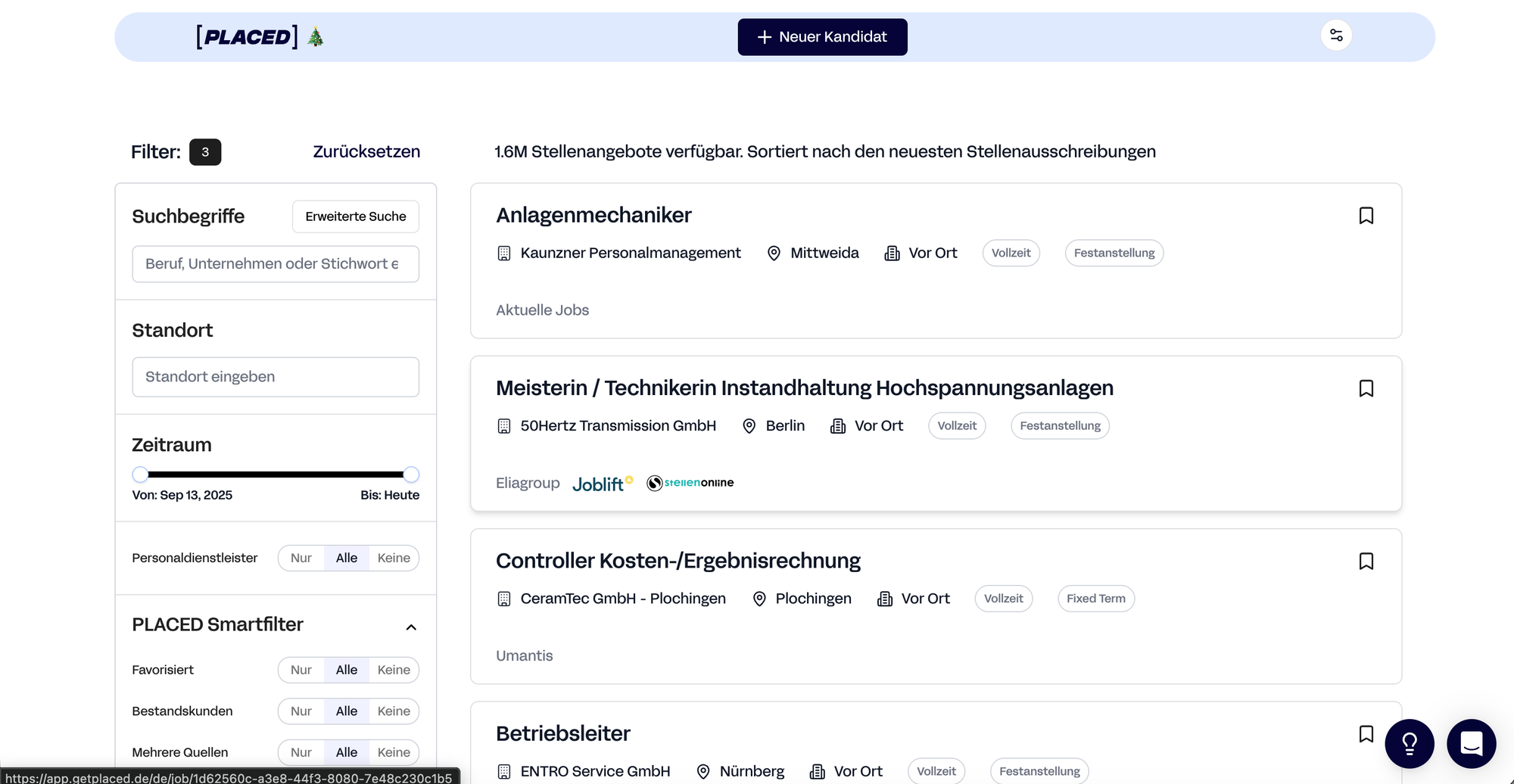Open Erweiterte Suche
1514x784 pixels.
point(356,216)
